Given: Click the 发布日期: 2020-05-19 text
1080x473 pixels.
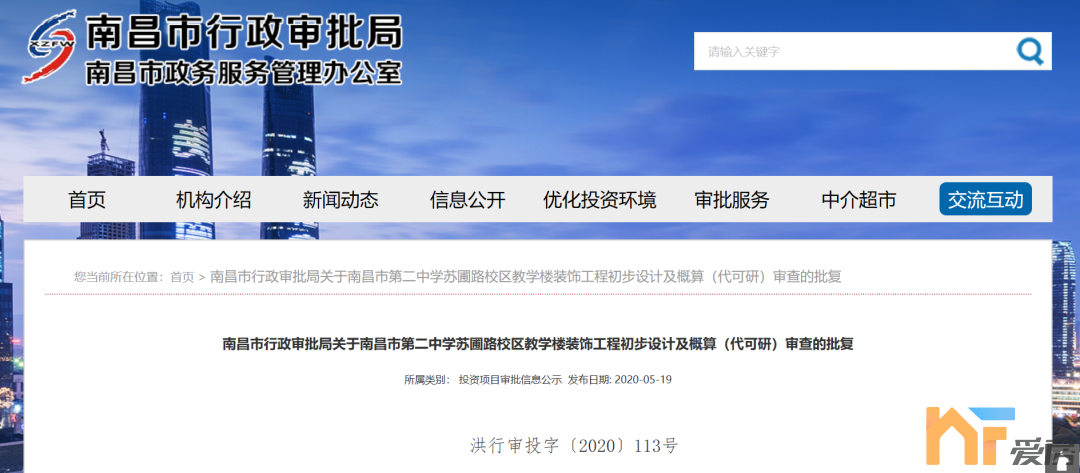Looking at the screenshot, I should click(x=619, y=380).
